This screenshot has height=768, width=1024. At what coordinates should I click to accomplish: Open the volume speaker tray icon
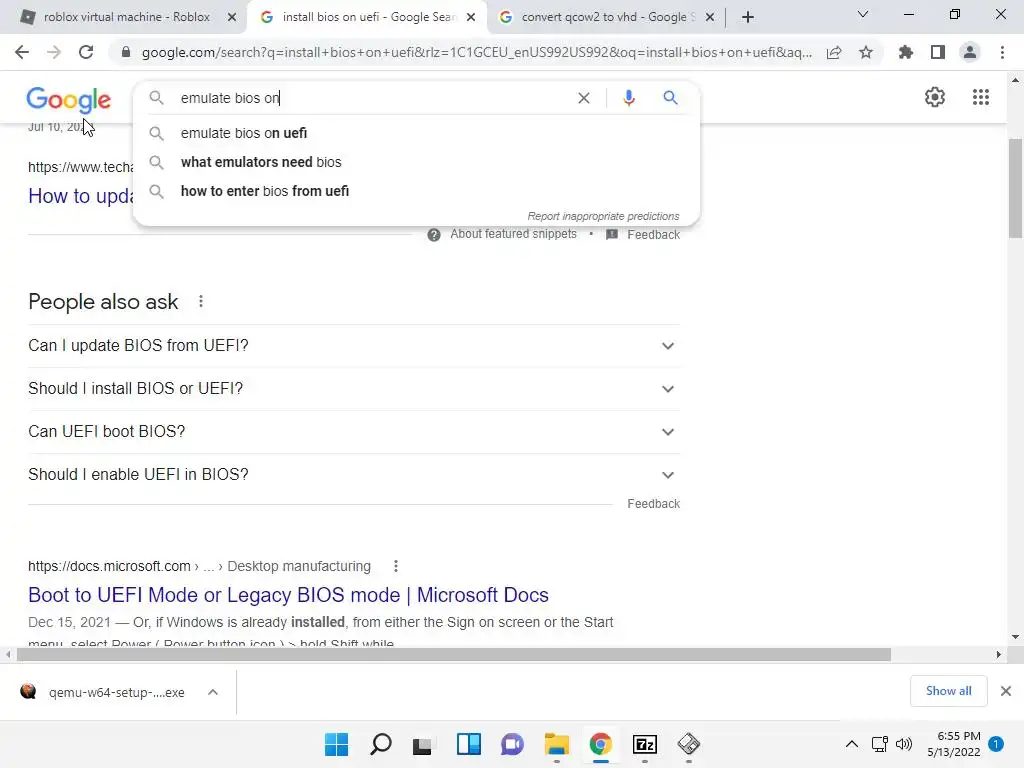904,744
